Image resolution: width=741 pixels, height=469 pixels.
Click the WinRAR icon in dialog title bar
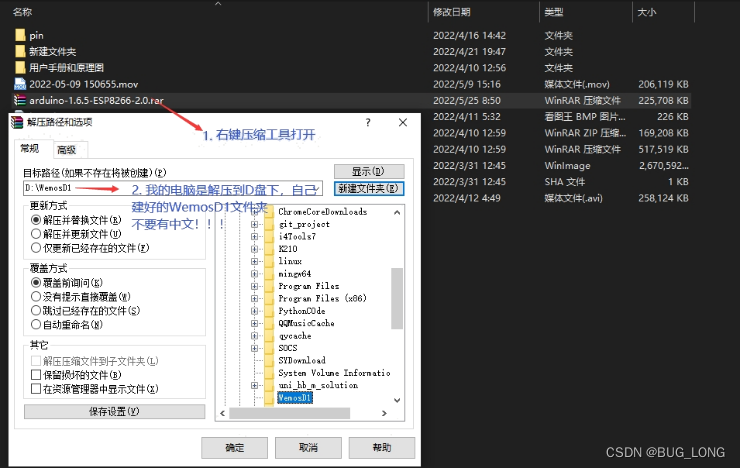17,122
